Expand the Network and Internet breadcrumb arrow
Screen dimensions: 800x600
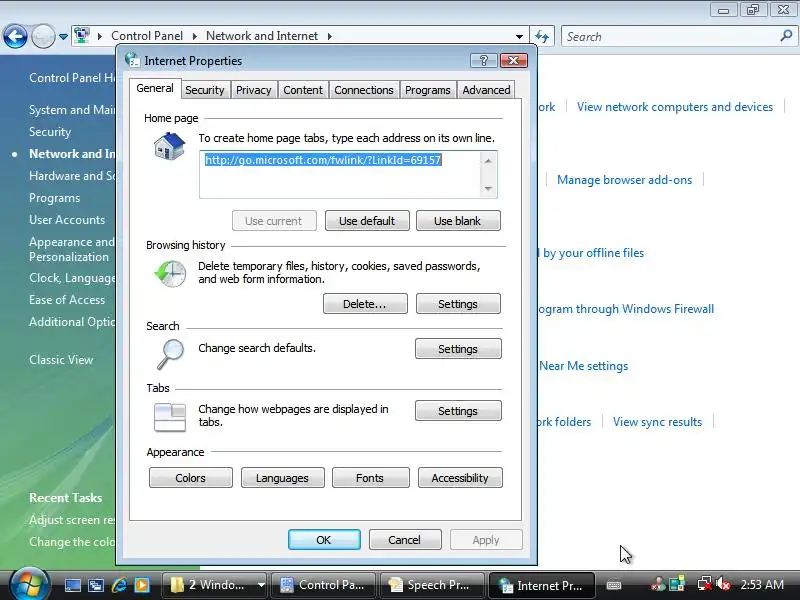[330, 36]
